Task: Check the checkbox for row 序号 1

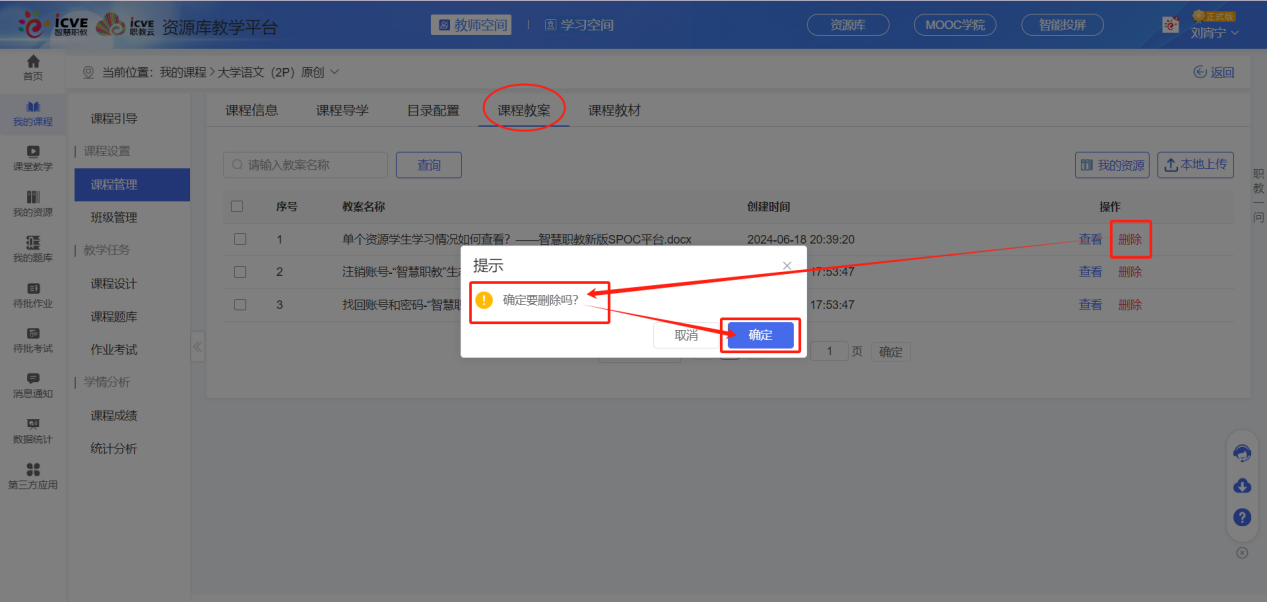Action: point(239,239)
